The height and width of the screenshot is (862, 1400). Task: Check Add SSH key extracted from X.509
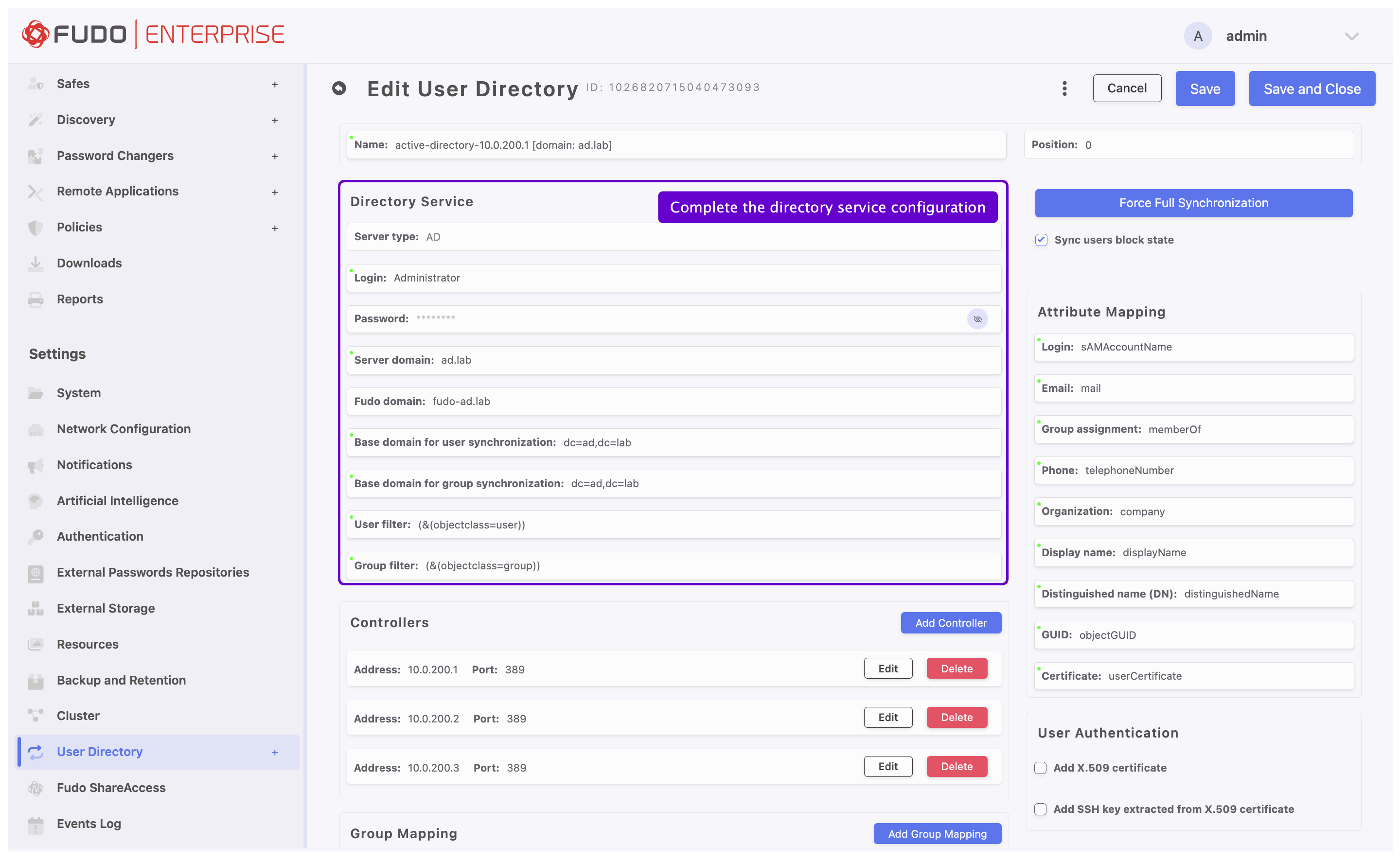1040,809
